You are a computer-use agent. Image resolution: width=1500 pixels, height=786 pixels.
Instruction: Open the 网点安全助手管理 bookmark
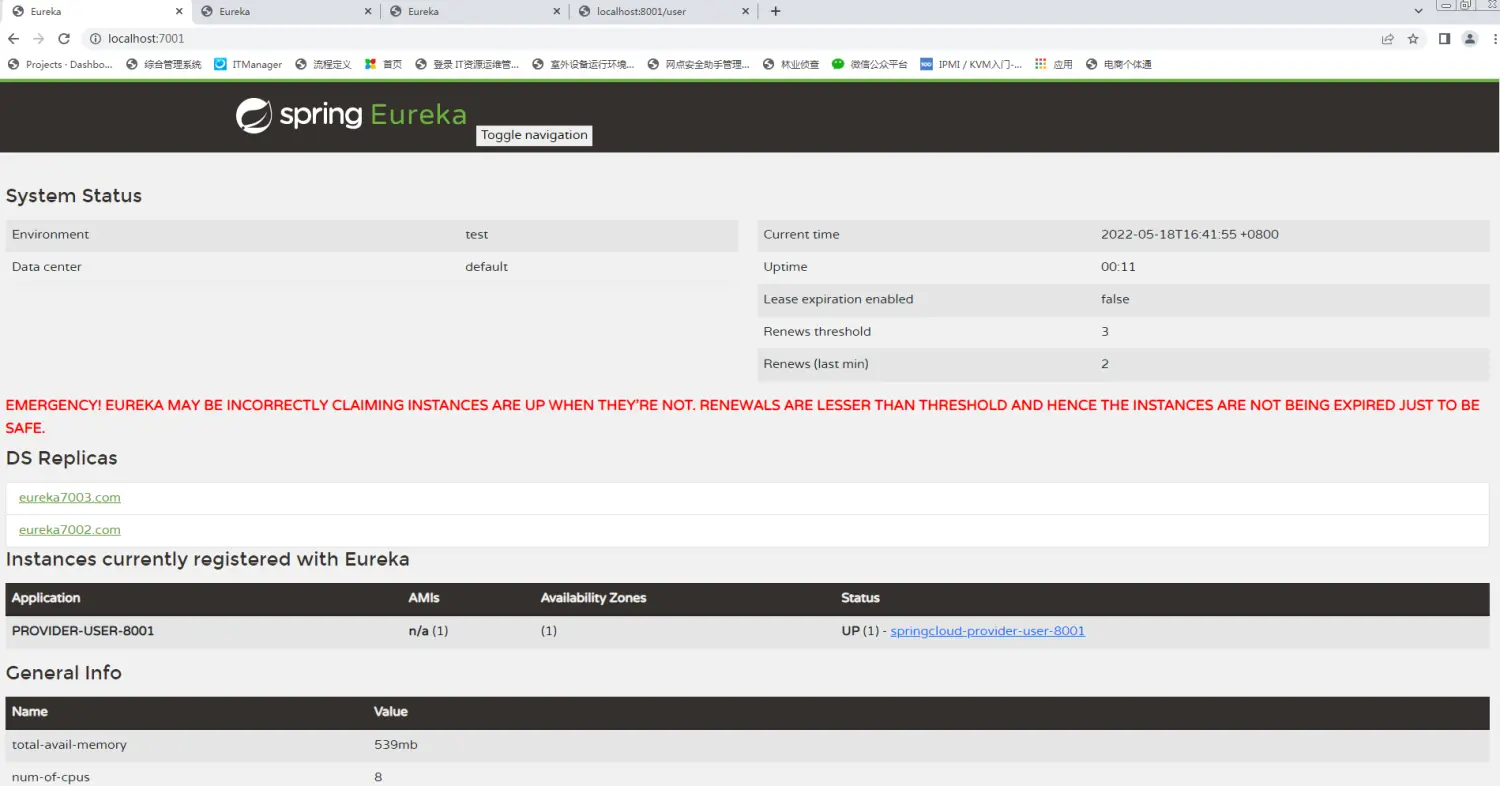pos(699,64)
